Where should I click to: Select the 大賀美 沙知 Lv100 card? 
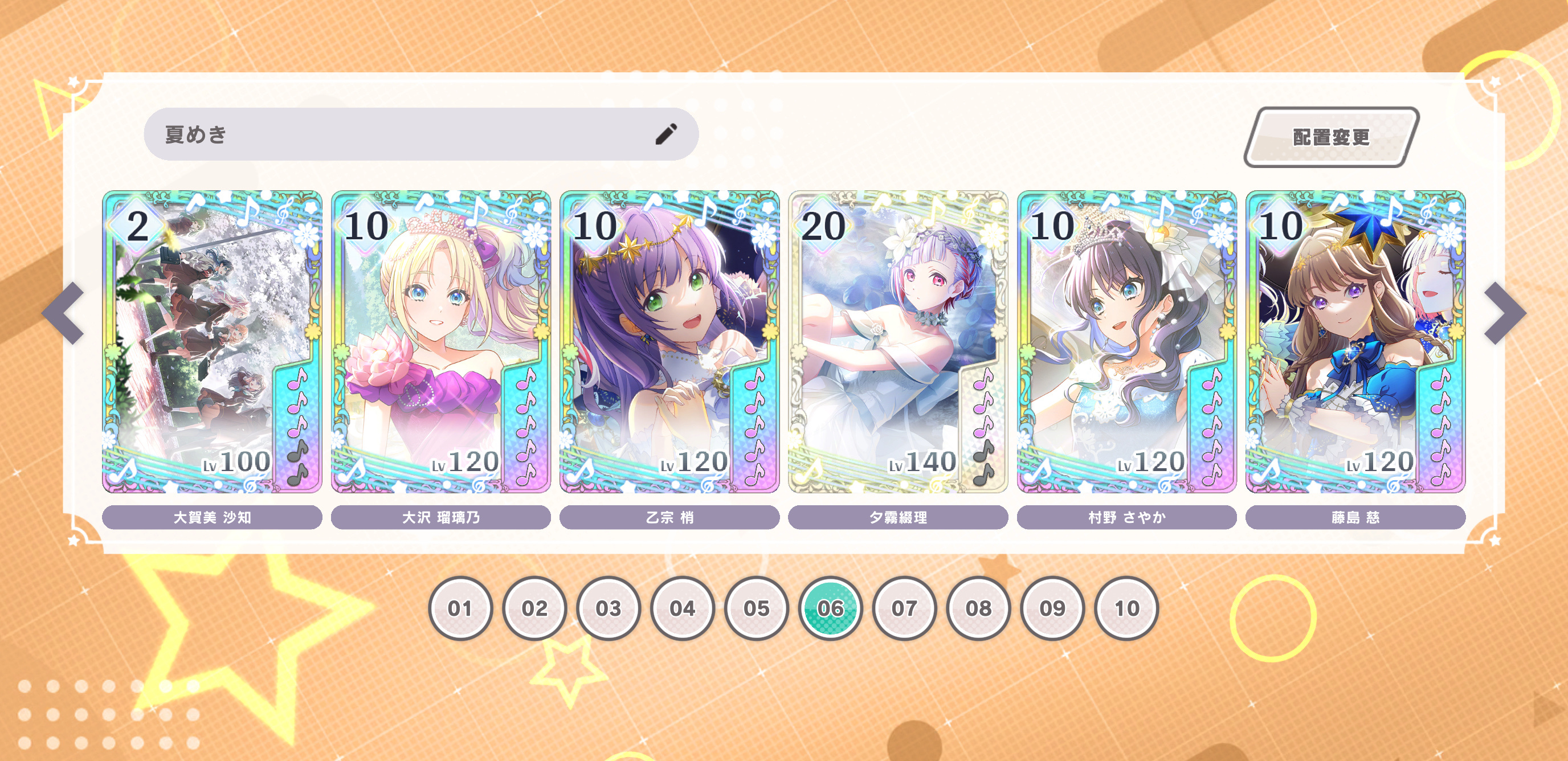point(212,342)
